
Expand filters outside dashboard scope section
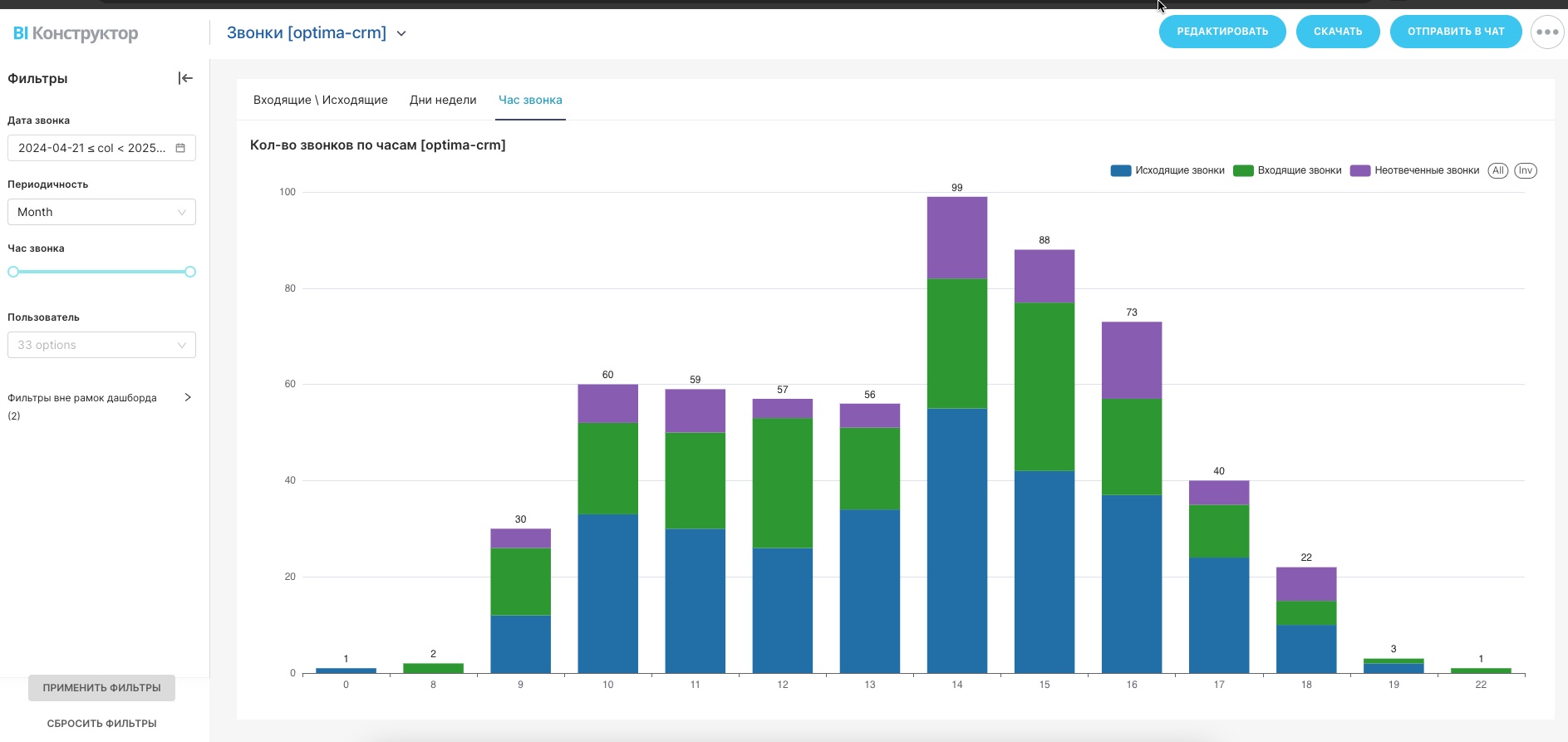click(188, 398)
